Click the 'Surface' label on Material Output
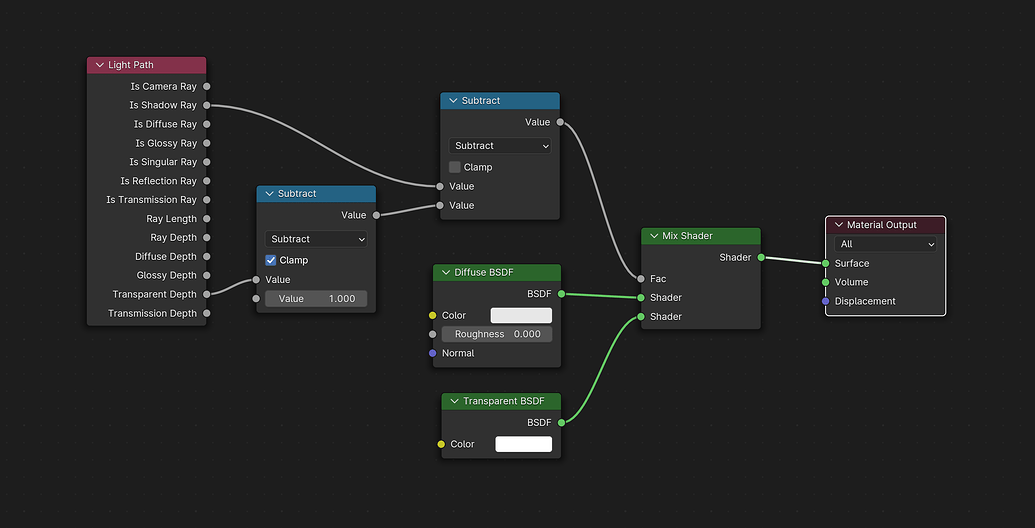The height and width of the screenshot is (528, 1035). coord(852,263)
